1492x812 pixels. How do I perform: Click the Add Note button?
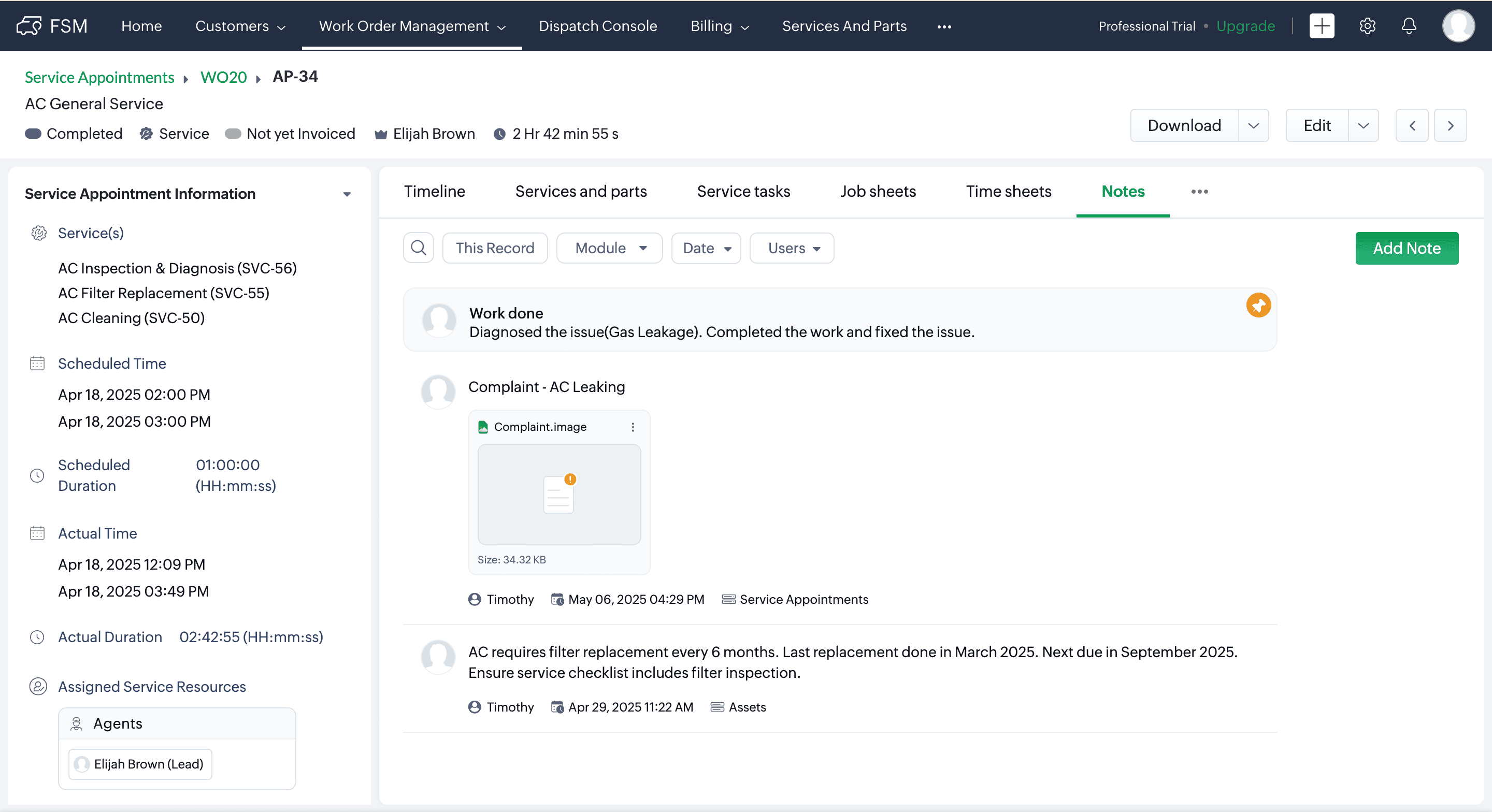point(1407,248)
